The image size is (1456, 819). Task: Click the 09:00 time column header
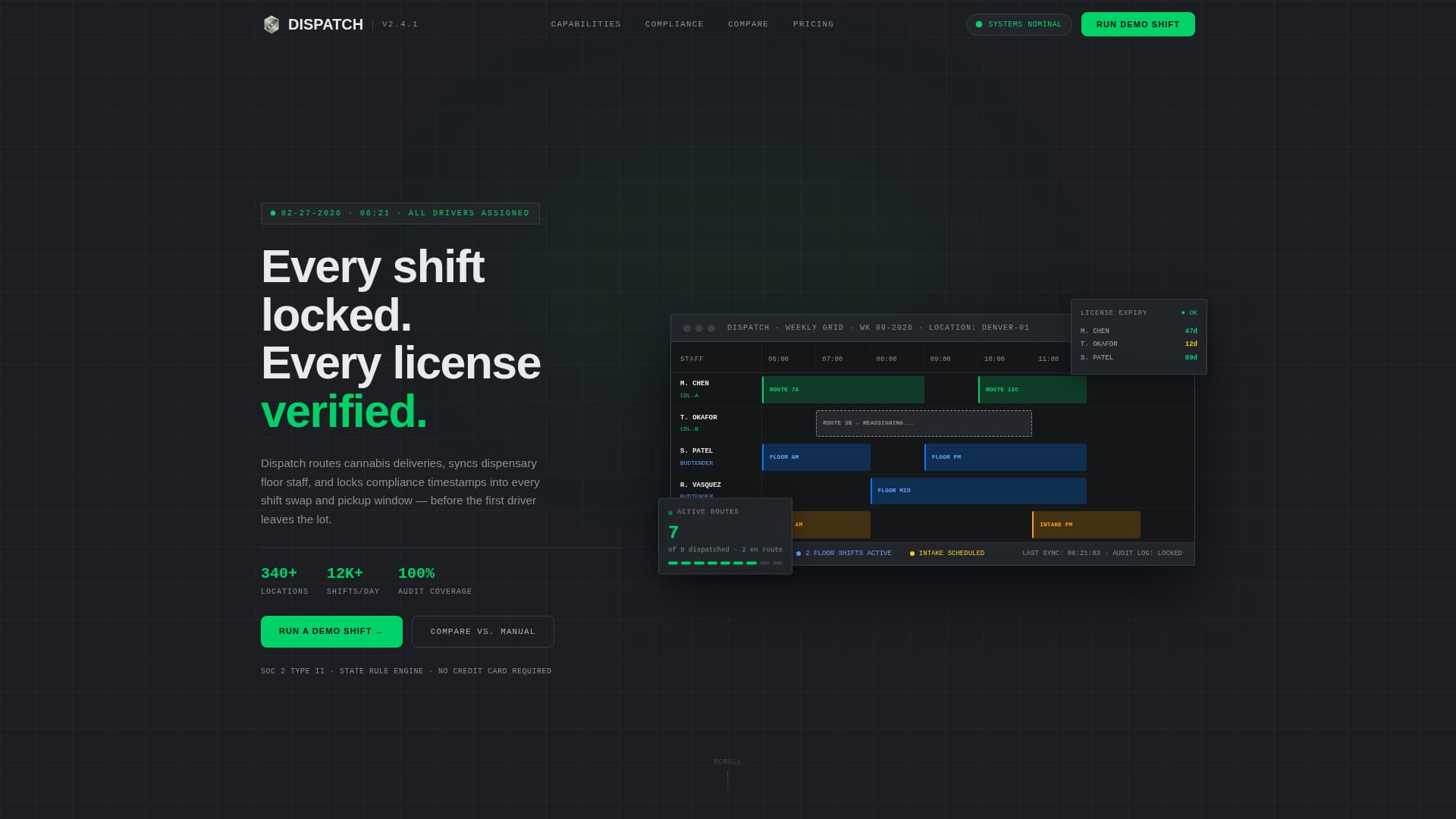(x=940, y=359)
